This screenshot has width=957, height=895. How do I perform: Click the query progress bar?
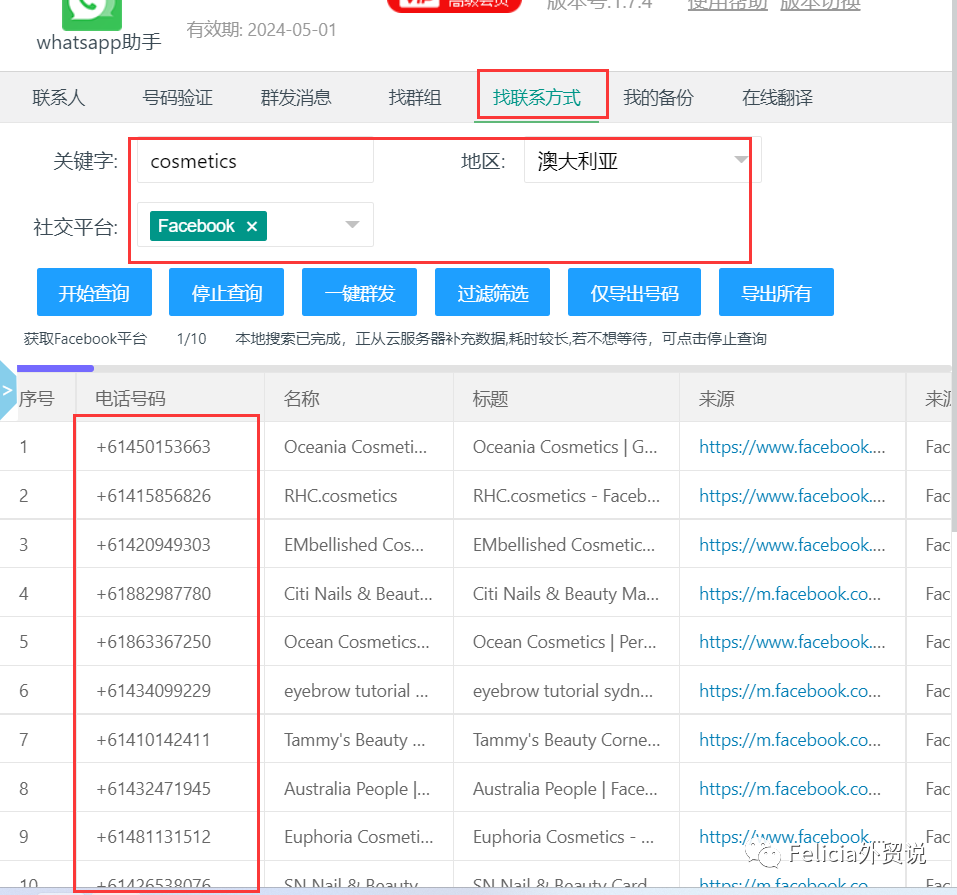point(483,369)
